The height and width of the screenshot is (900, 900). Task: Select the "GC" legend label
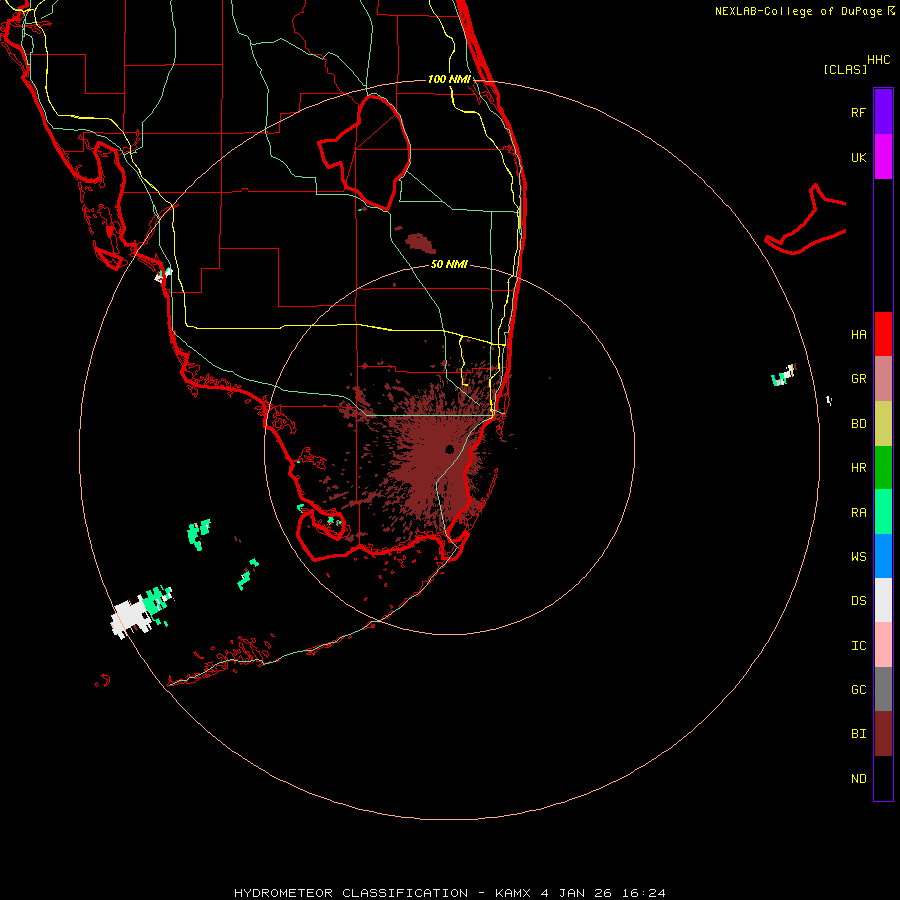(858, 690)
